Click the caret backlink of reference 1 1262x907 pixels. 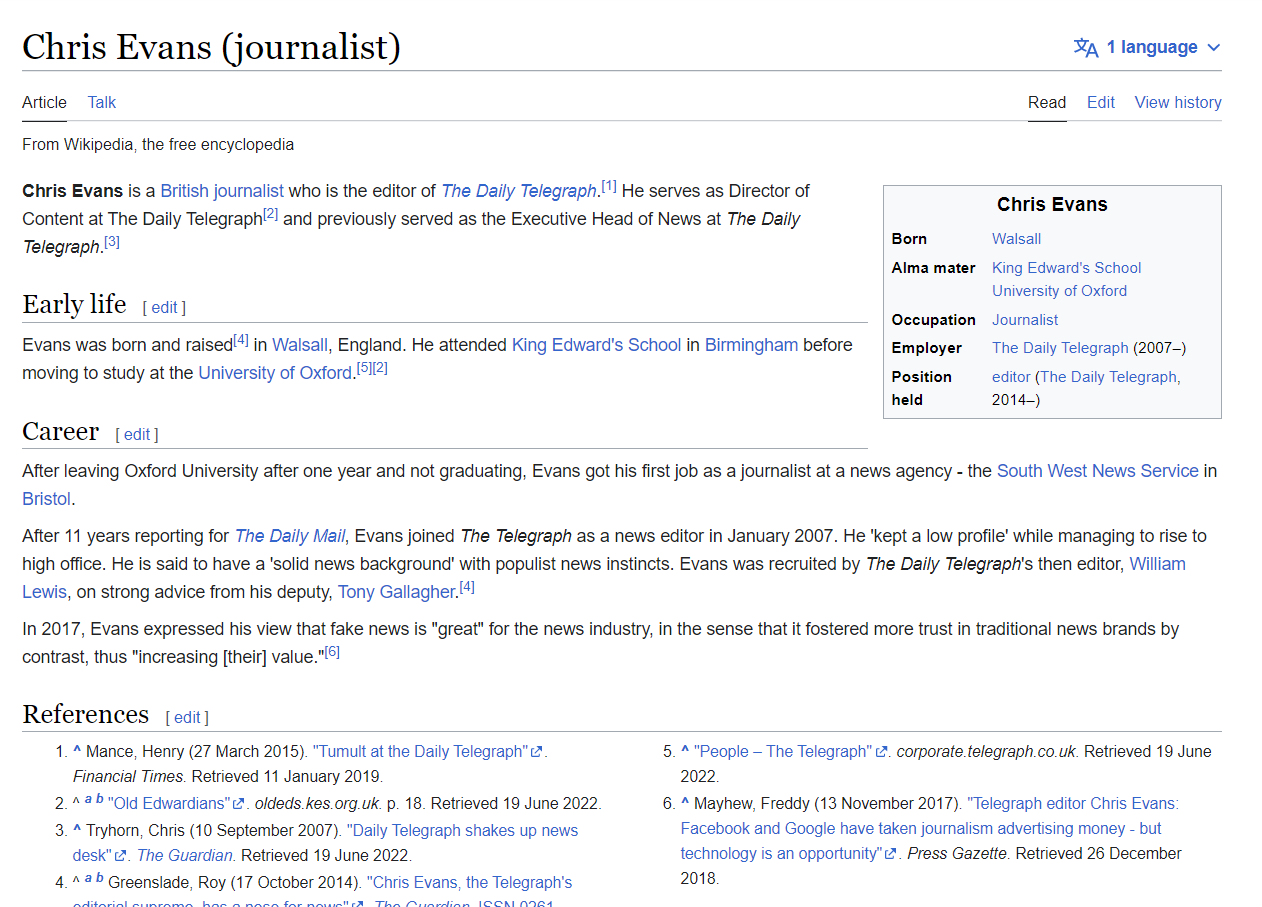click(77, 751)
